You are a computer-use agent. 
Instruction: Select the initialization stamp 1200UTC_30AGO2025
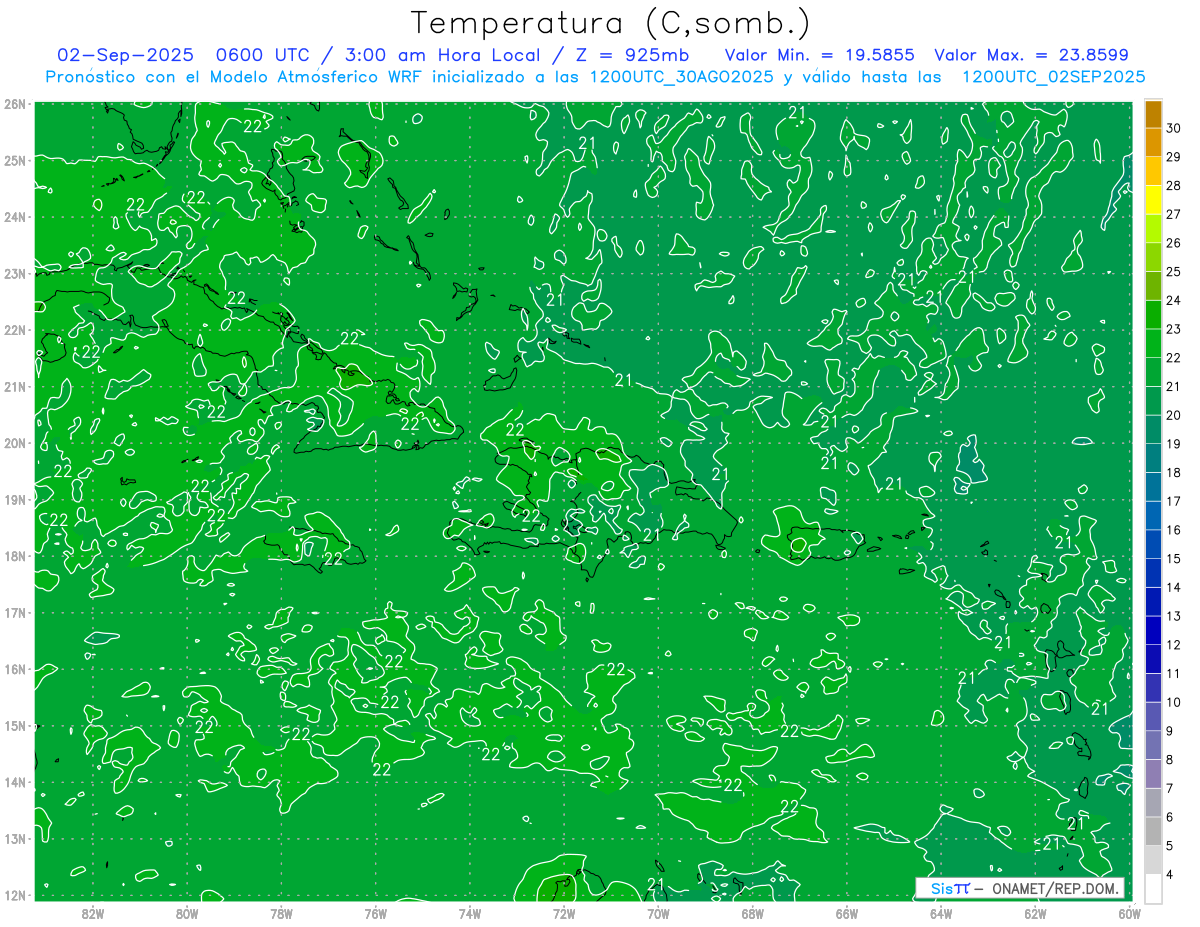coord(682,77)
